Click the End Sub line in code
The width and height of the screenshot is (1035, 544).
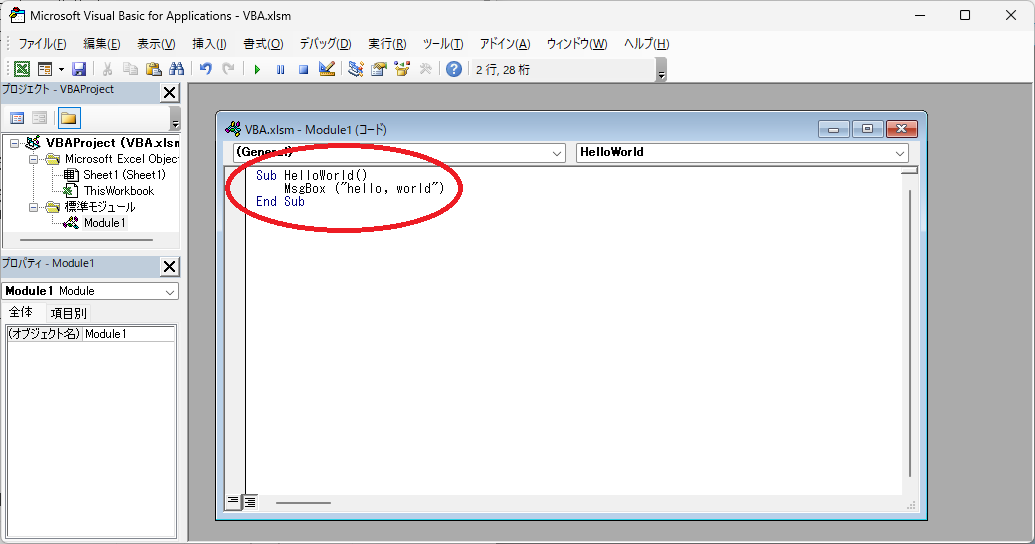[x=281, y=201]
